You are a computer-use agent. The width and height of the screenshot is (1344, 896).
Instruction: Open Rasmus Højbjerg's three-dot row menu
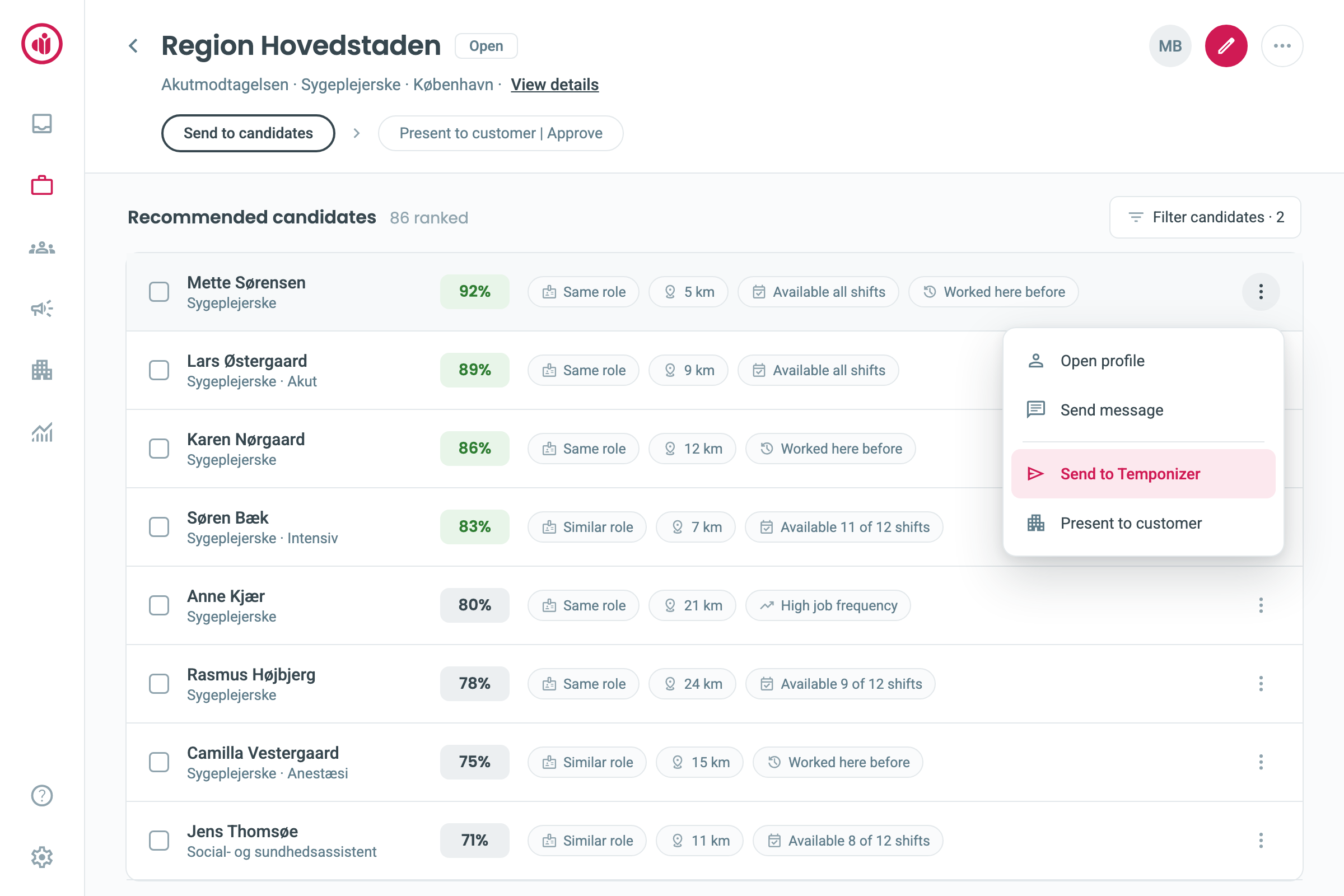(x=1261, y=683)
